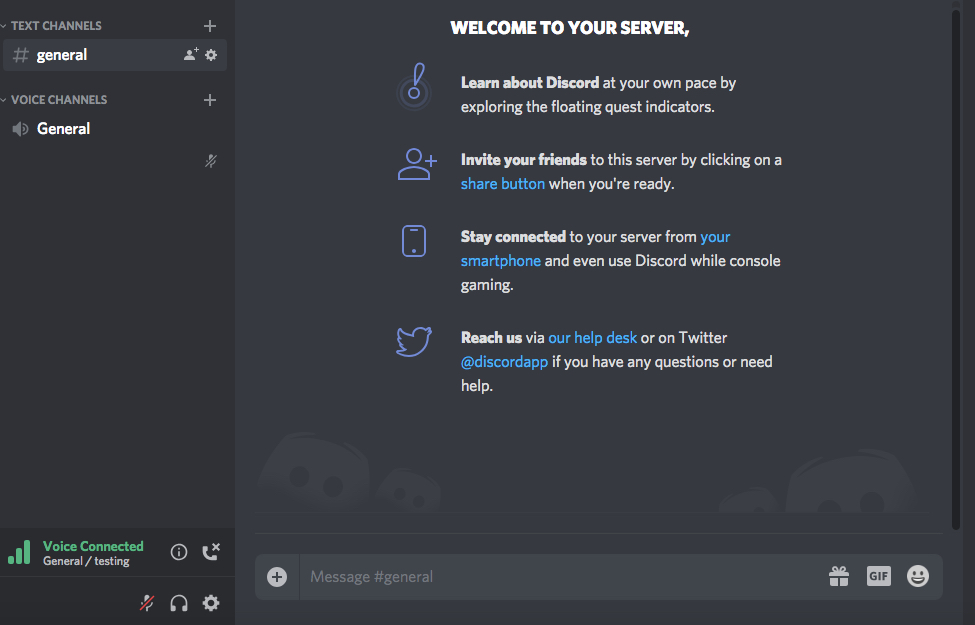Disconnect from the voice call

(211, 551)
